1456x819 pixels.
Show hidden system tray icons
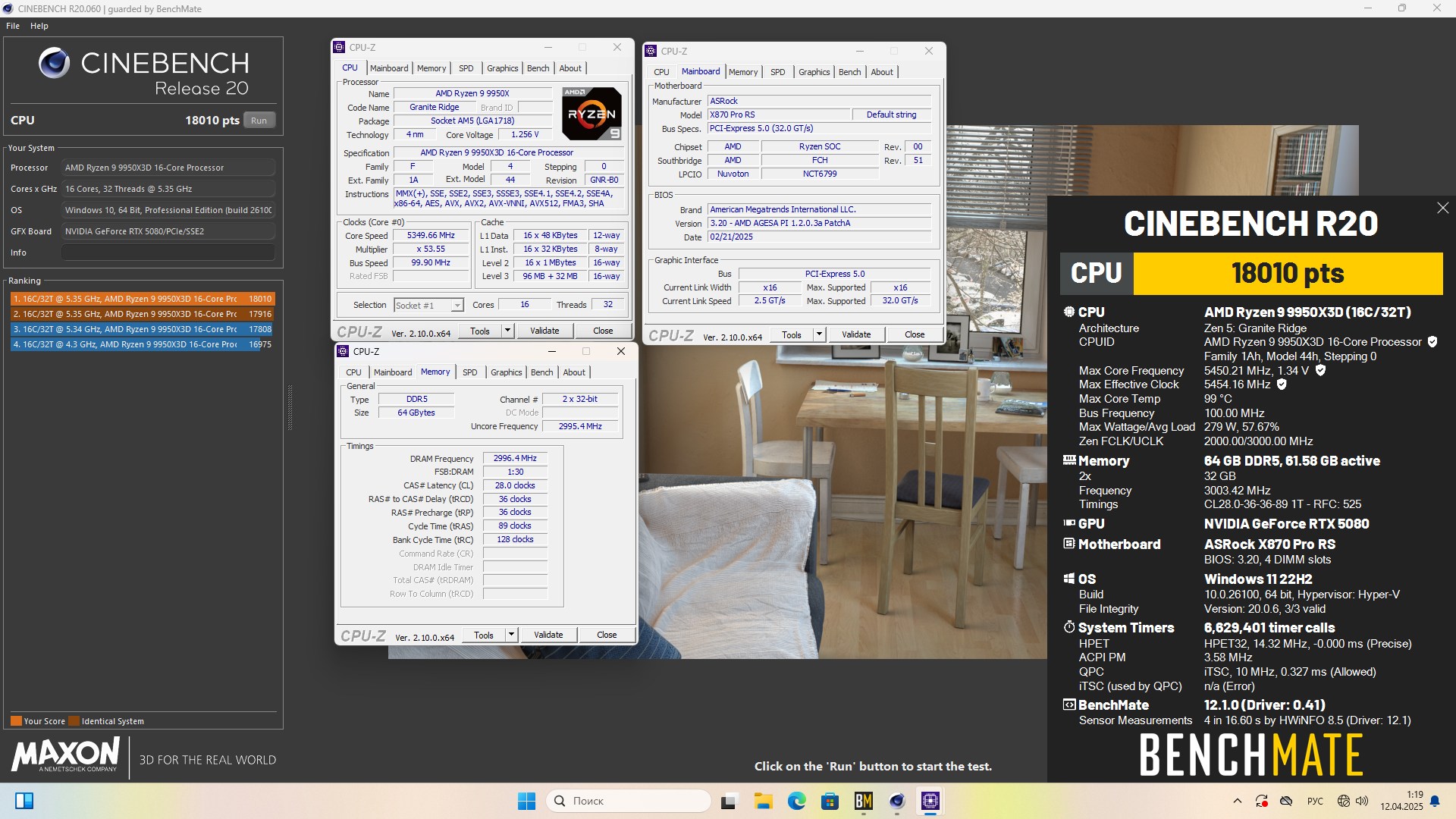click(1238, 801)
